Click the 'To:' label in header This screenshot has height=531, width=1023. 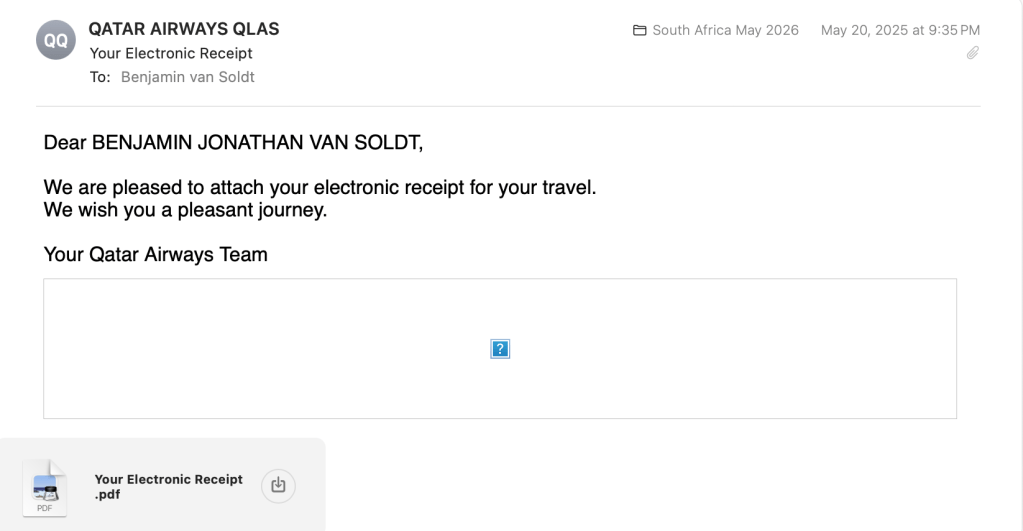pyautogui.click(x=99, y=77)
